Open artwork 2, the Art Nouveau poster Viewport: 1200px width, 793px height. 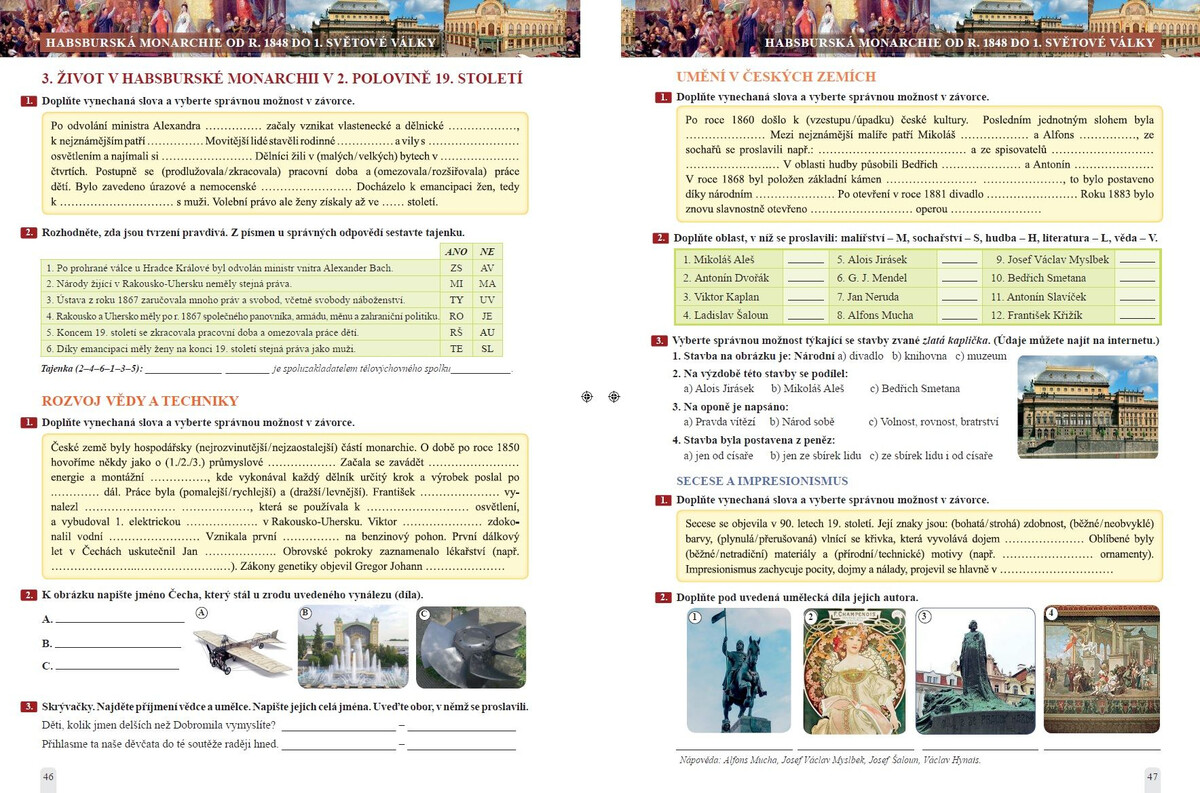click(x=853, y=670)
